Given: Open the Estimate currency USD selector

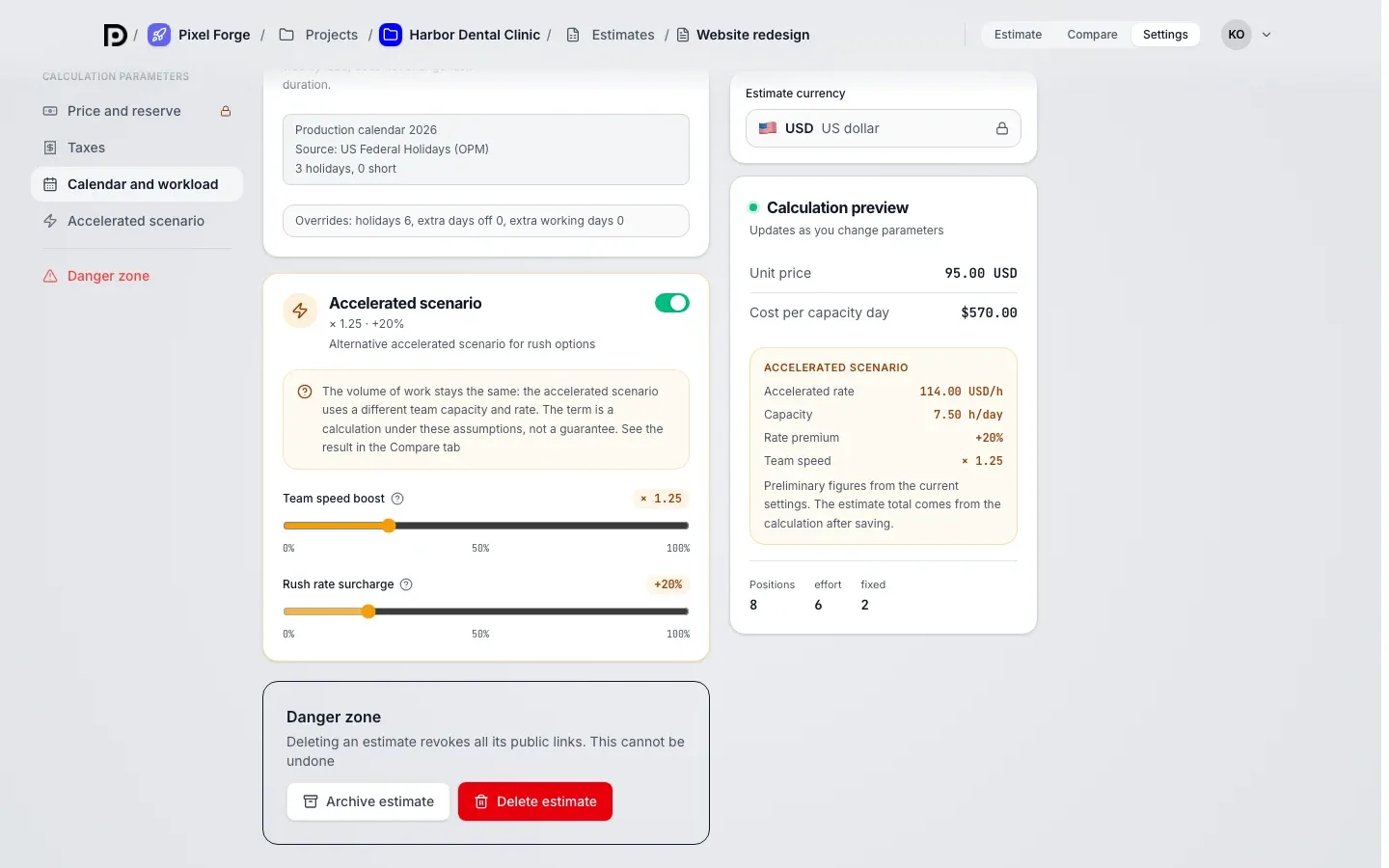Looking at the screenshot, I should [x=884, y=128].
